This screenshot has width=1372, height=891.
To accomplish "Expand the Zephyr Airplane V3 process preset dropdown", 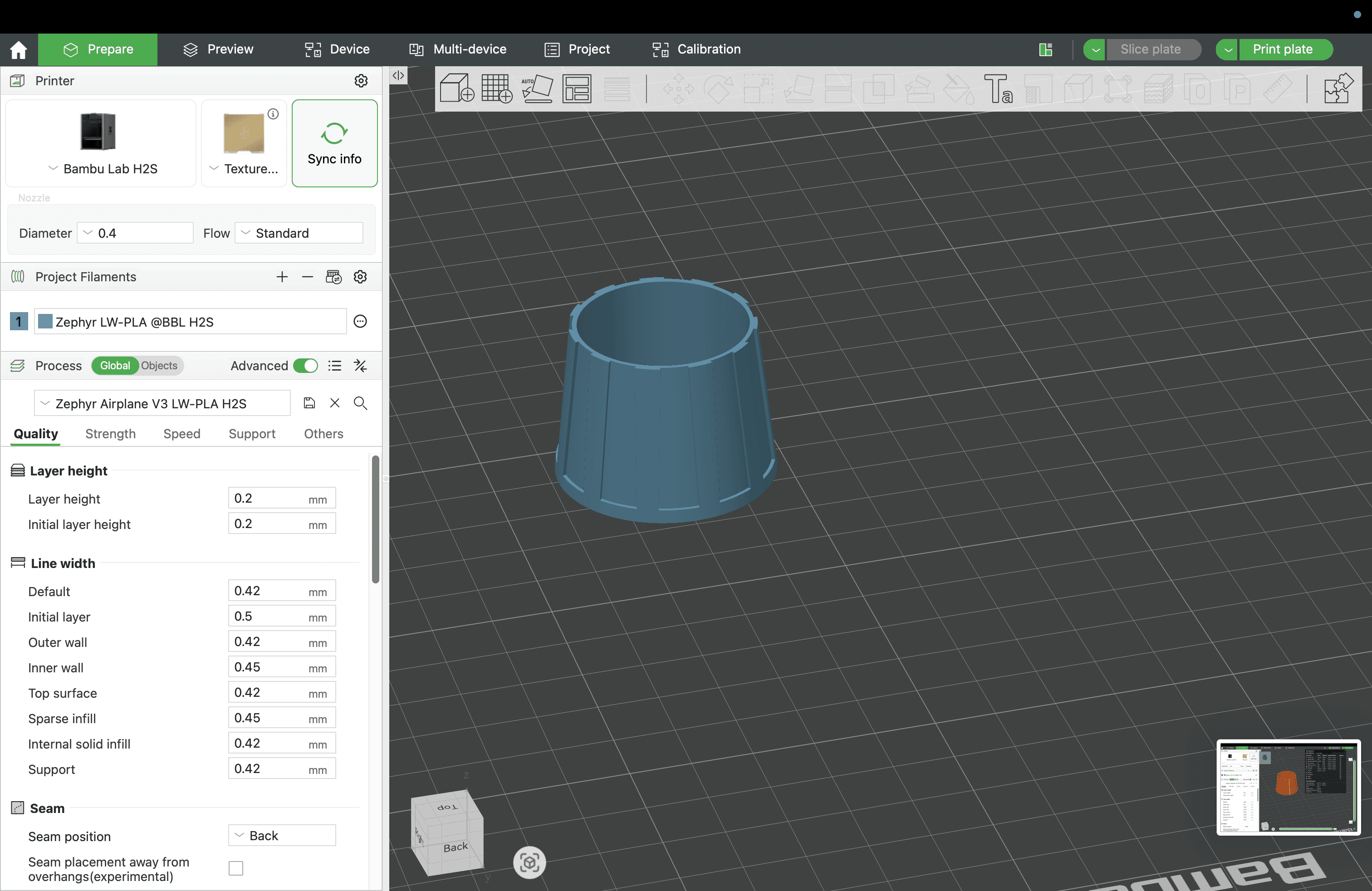I will click(162, 403).
